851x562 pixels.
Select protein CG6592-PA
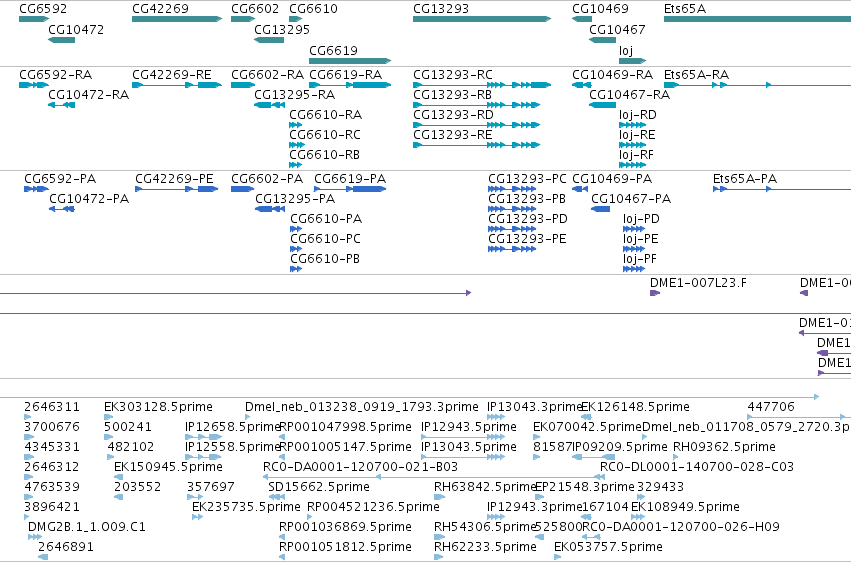pos(60,178)
